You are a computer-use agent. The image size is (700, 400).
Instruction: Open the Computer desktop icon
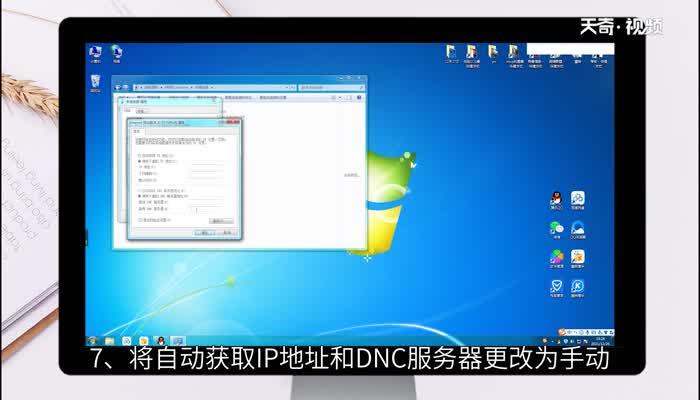point(95,54)
